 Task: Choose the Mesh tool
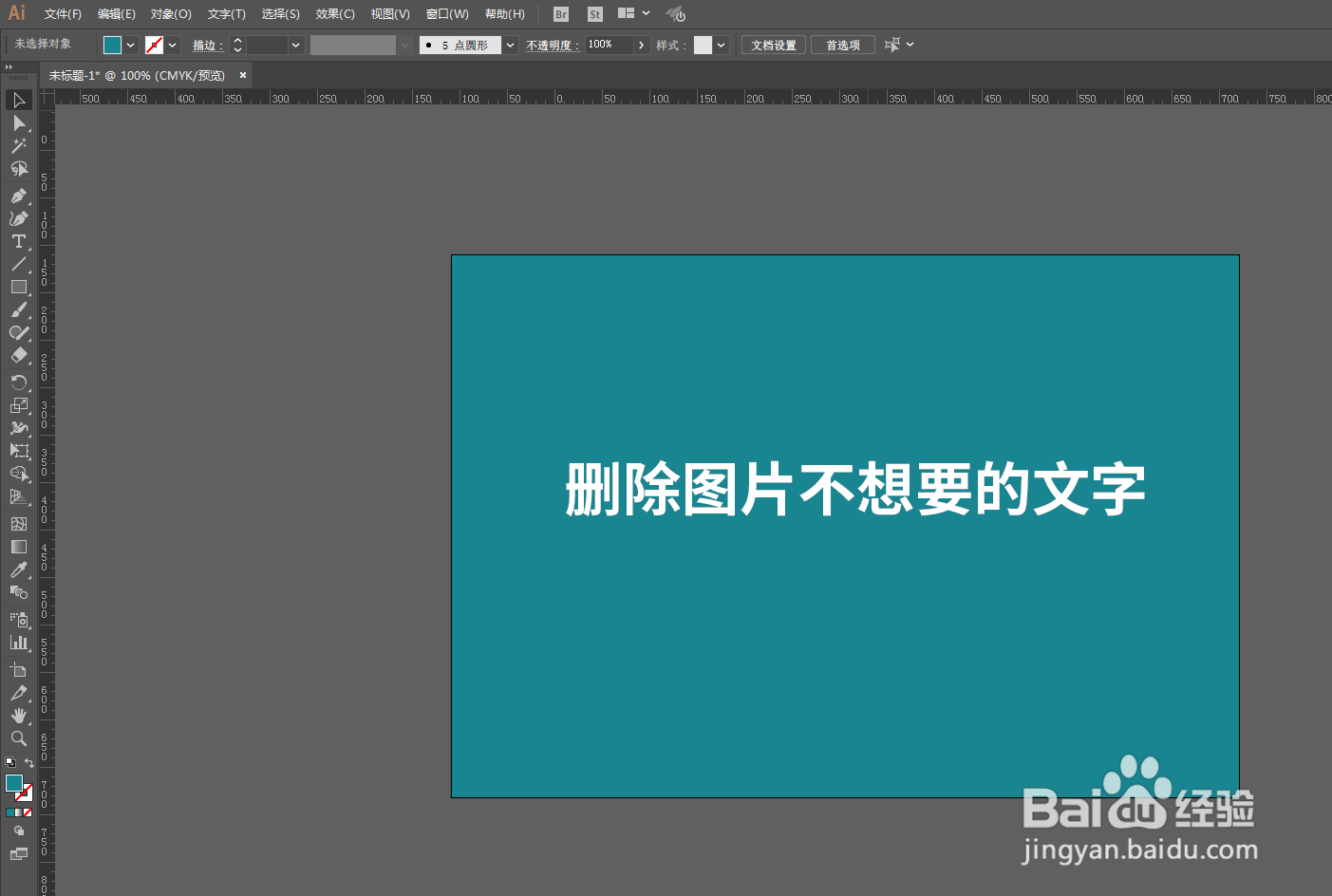19,524
